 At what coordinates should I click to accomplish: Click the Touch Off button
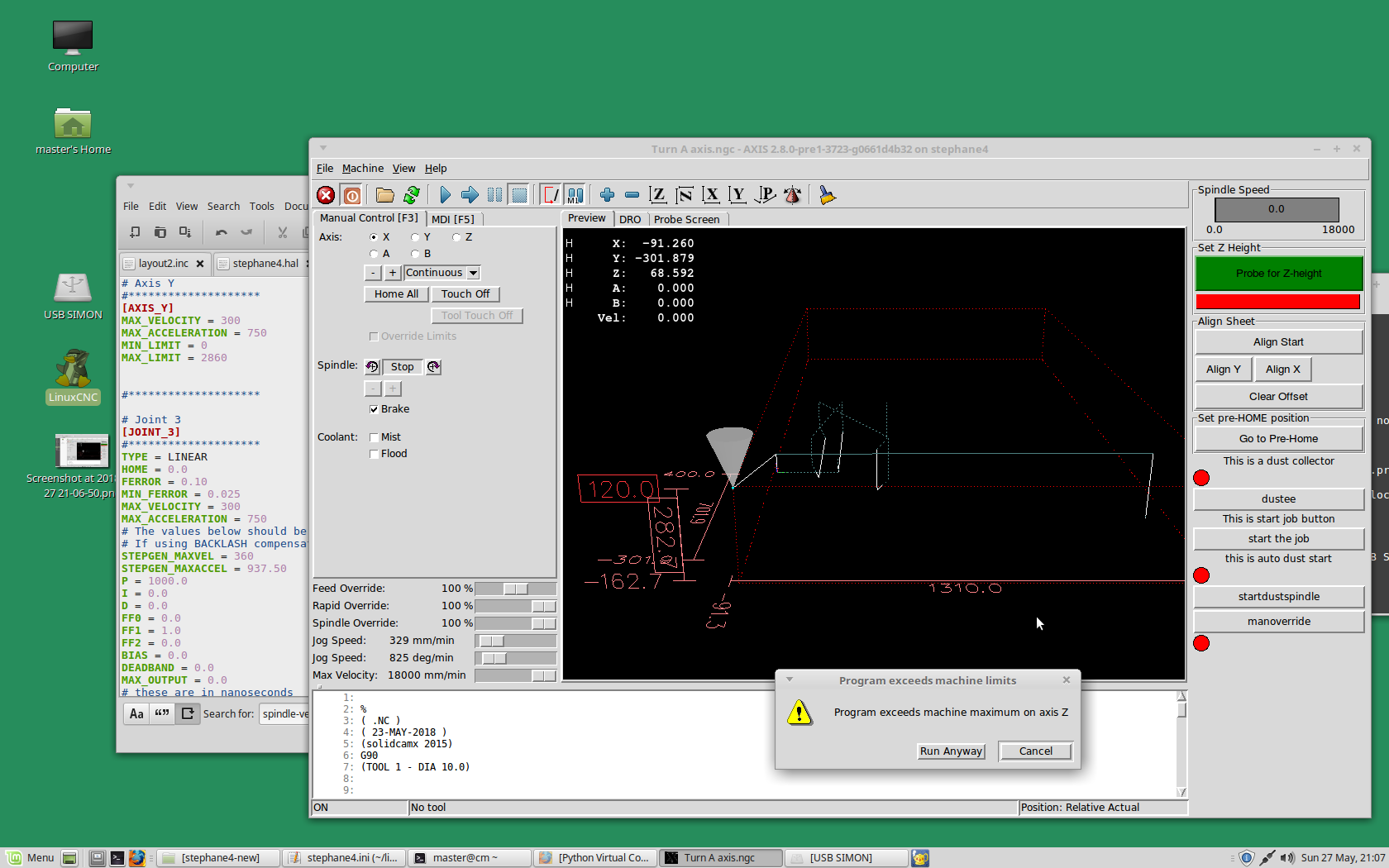point(465,294)
